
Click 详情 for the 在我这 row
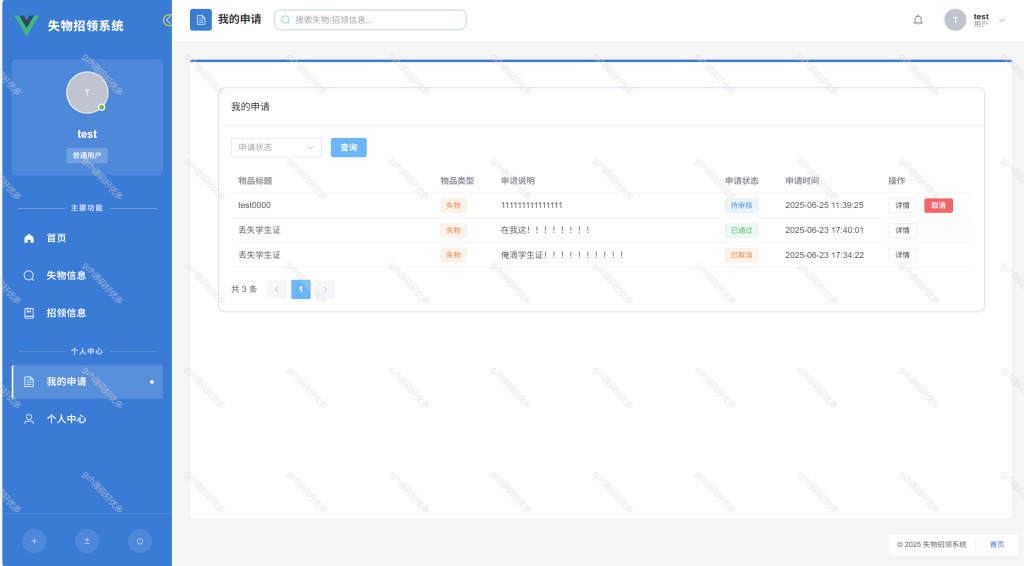[903, 230]
